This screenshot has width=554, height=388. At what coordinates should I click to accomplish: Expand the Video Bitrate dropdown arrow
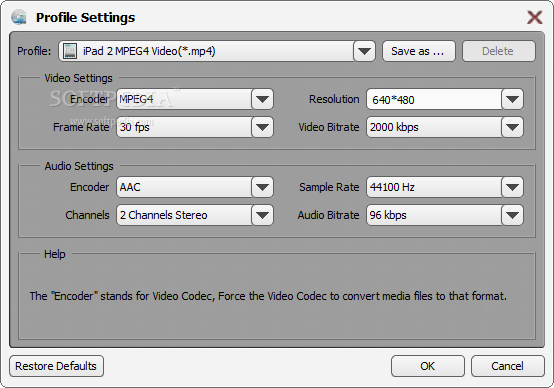(x=512, y=127)
